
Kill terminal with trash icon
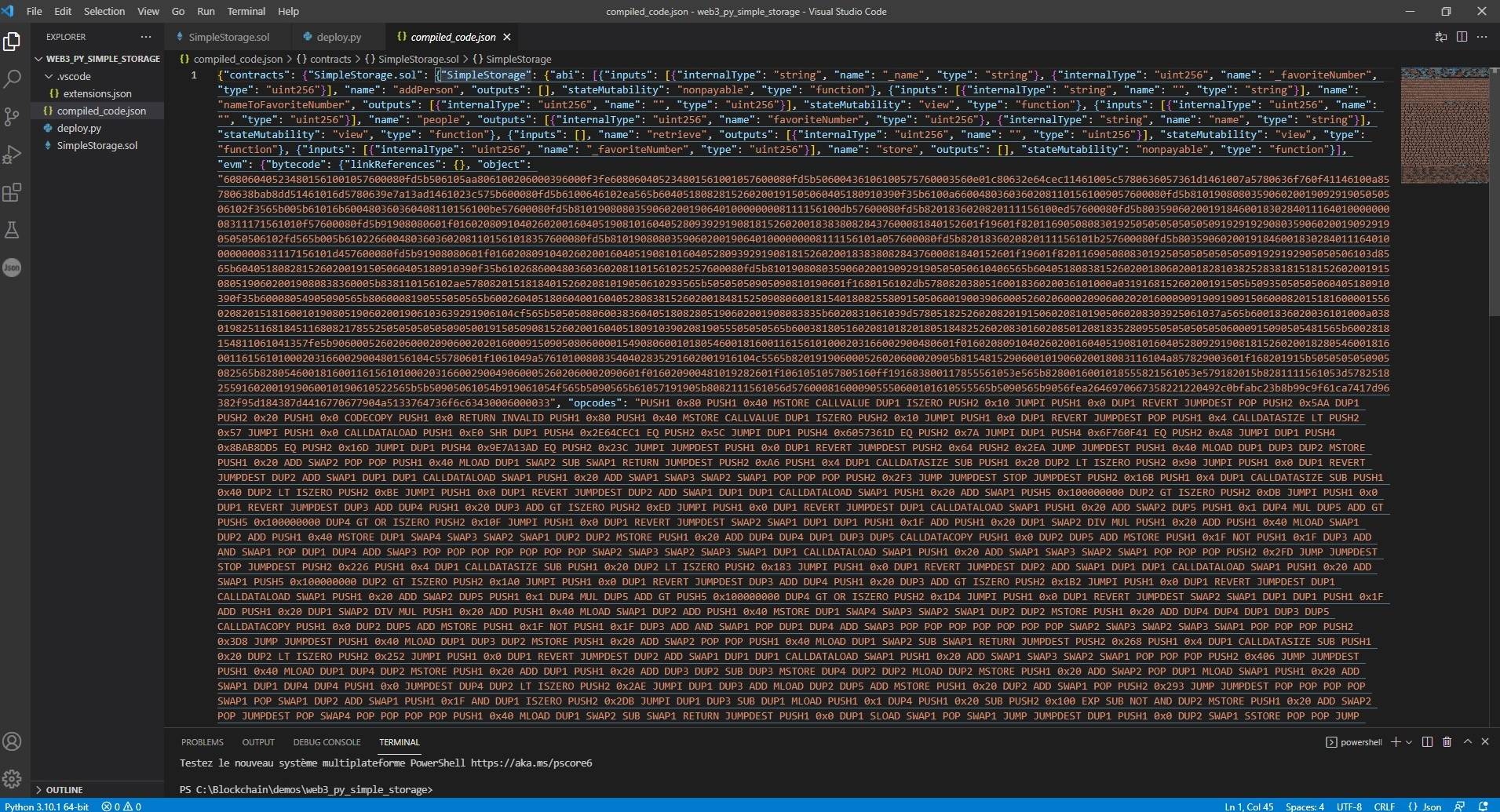point(1447,741)
